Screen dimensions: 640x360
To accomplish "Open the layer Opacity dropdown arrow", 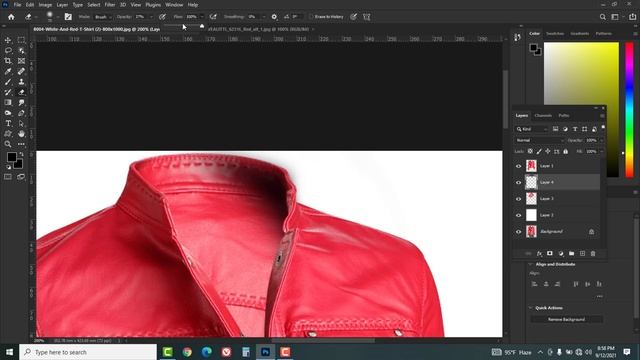I will pyautogui.click(x=601, y=140).
